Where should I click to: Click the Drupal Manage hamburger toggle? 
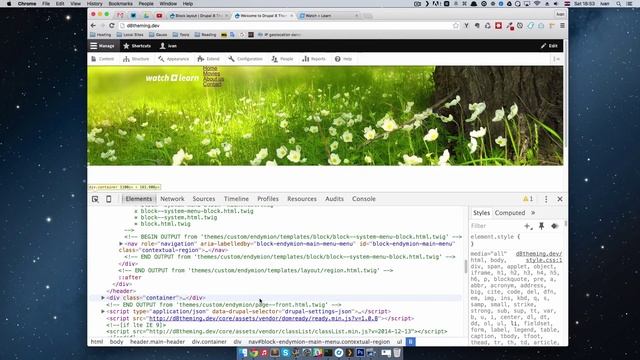click(x=102, y=46)
